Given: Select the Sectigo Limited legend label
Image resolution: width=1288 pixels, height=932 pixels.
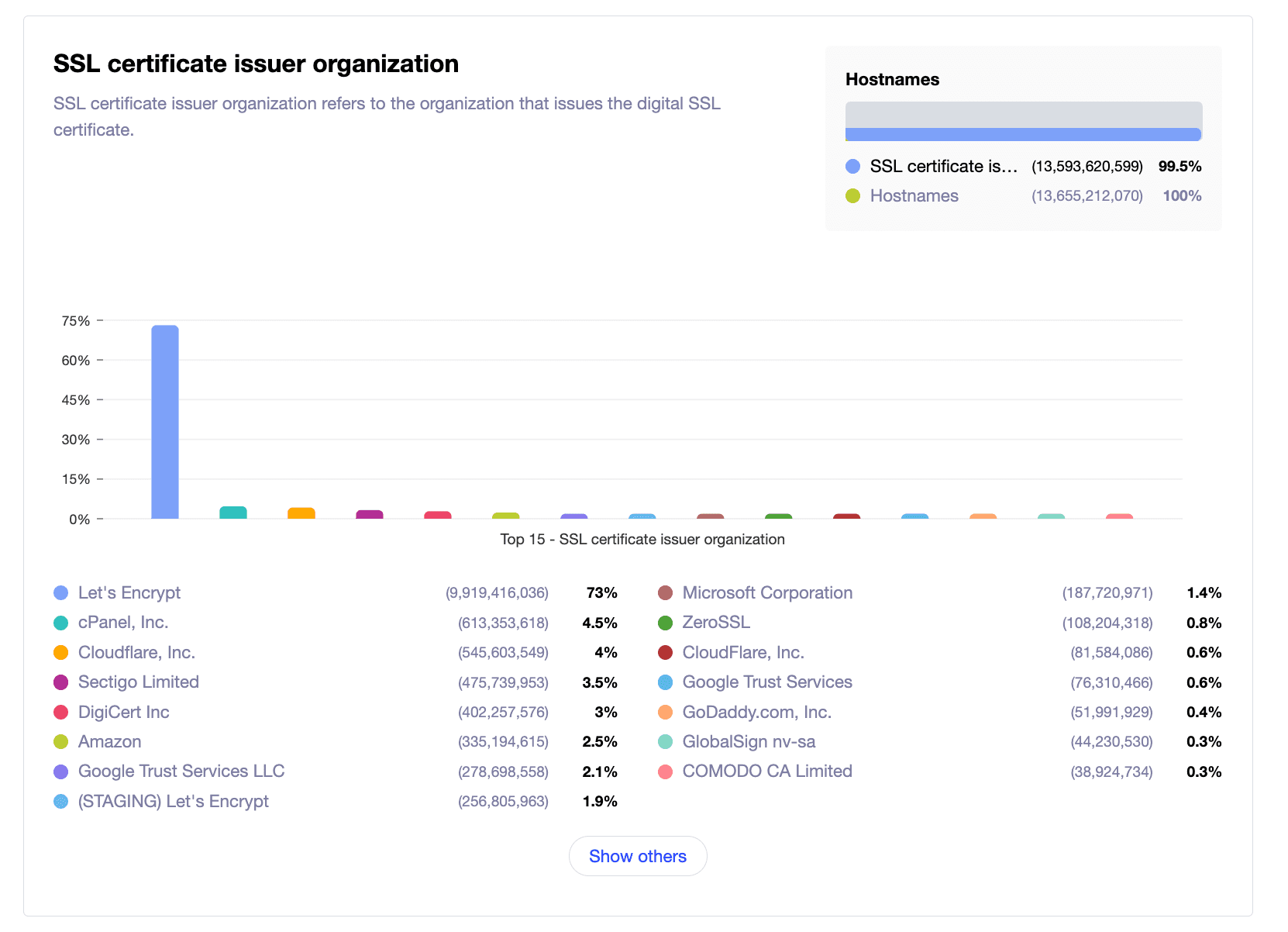Looking at the screenshot, I should click(x=139, y=682).
